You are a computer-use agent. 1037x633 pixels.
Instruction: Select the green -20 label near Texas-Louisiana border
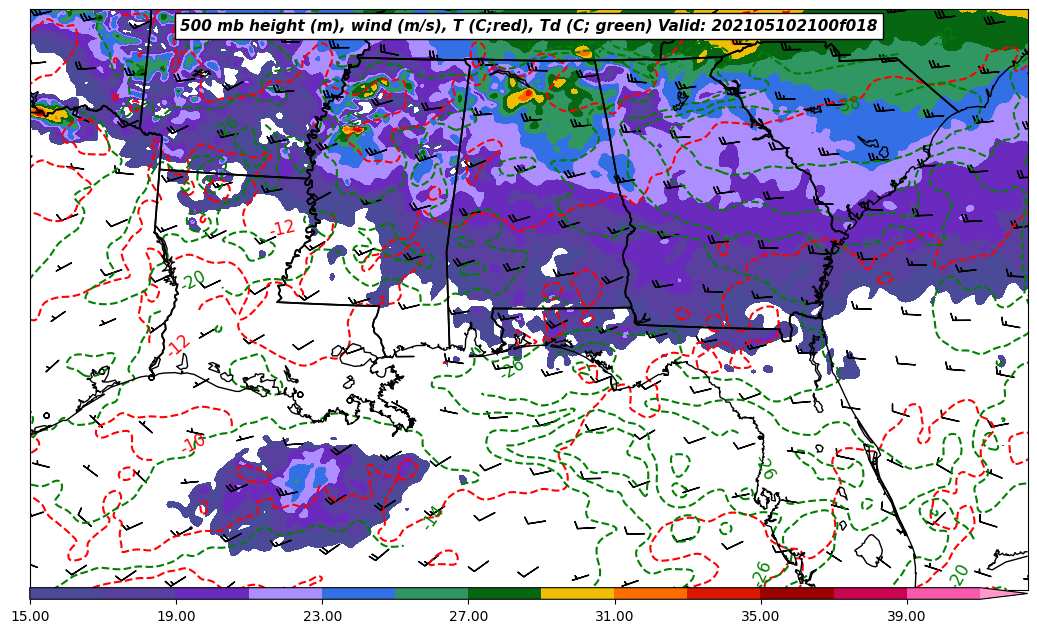point(193,280)
